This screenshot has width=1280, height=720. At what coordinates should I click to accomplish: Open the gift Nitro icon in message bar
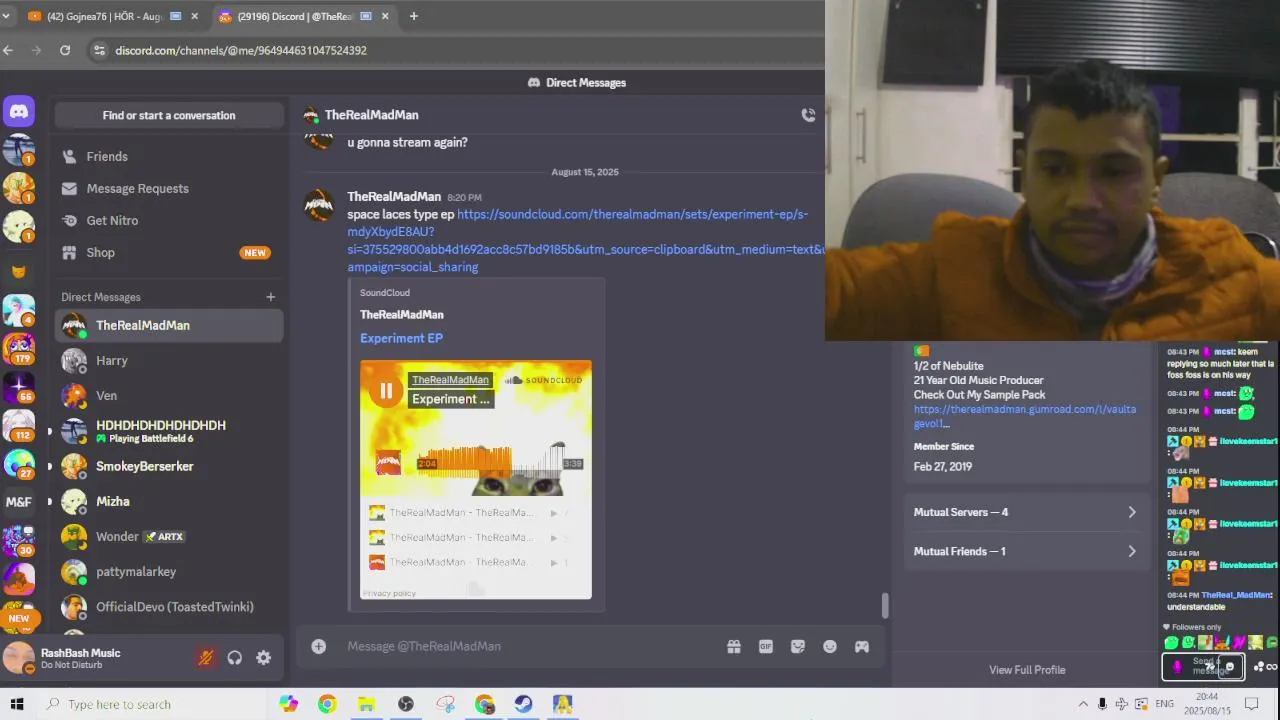(x=734, y=647)
